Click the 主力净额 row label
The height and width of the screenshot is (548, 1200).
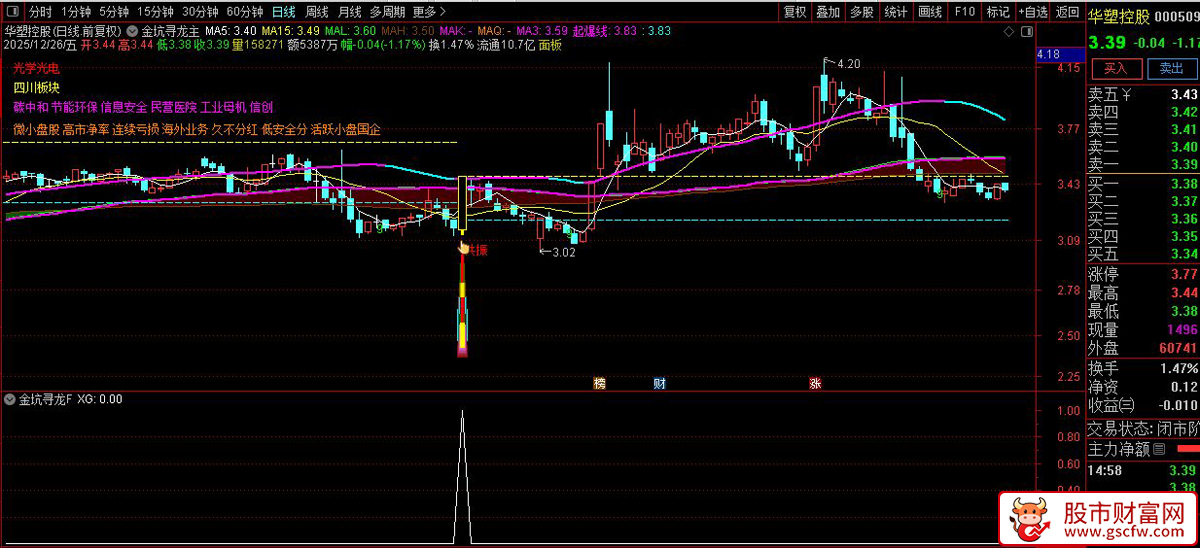1119,450
